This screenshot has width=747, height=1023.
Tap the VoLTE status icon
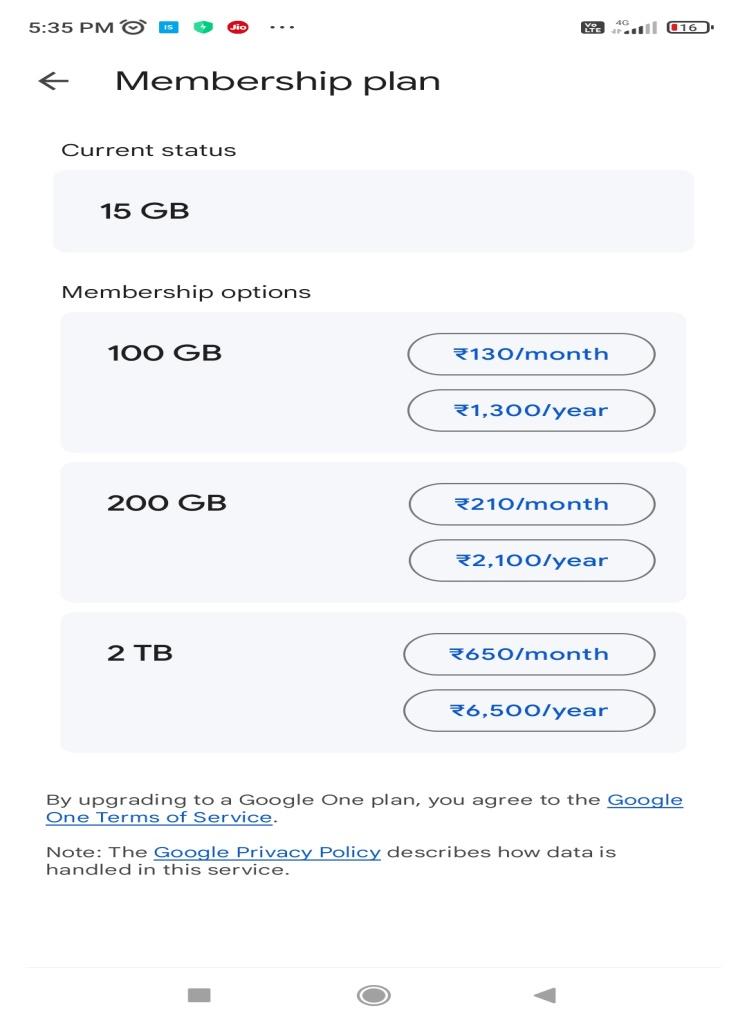(592, 27)
